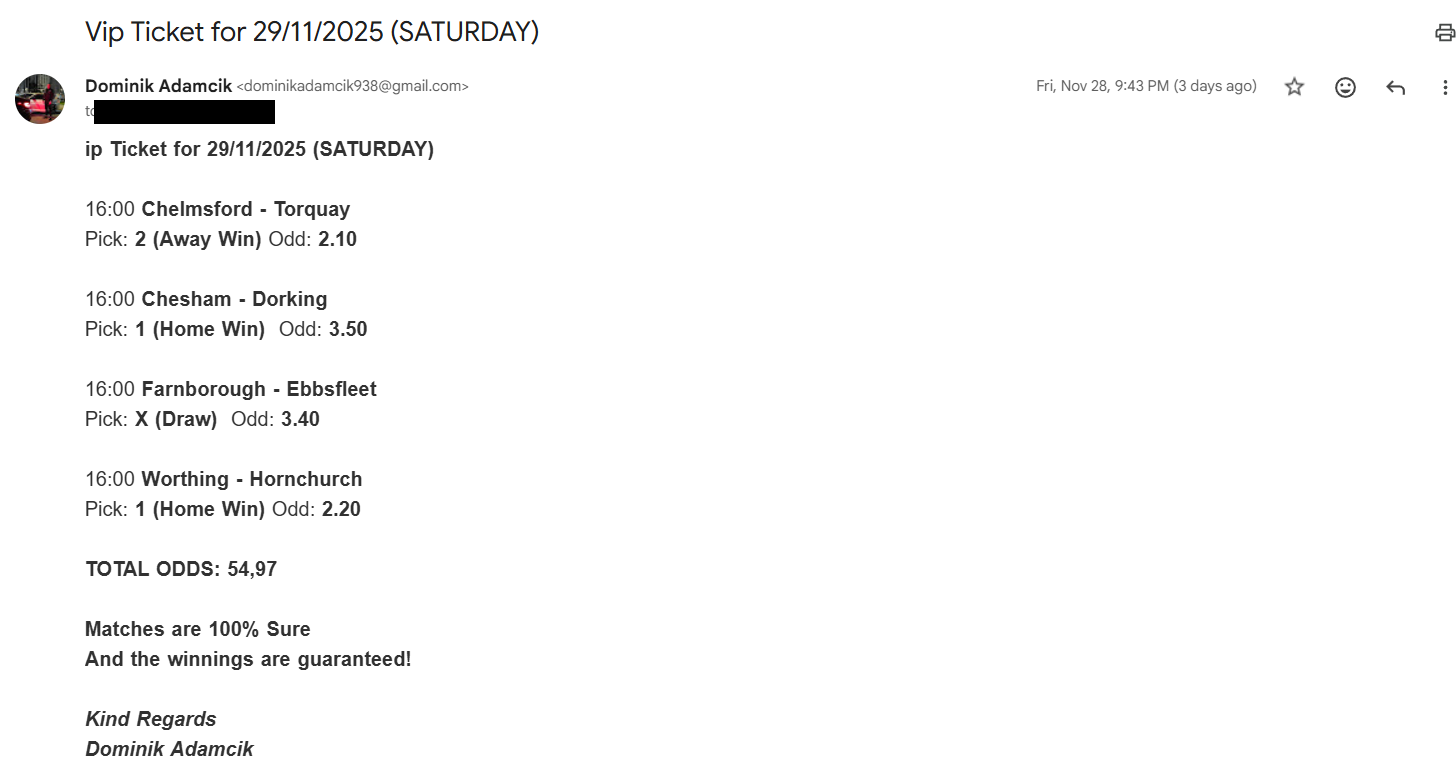Add an emoji reaction to the message
Viewport: 1456px width, 772px height.
1345,87
